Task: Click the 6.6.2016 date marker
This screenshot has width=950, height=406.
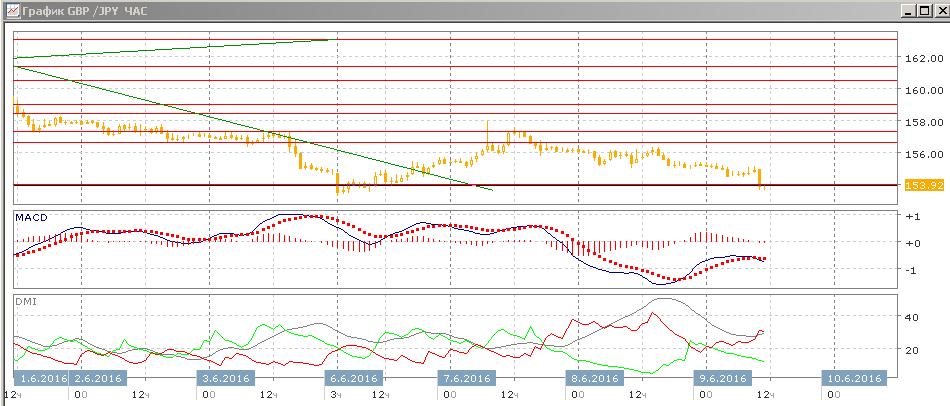Action: click(355, 378)
